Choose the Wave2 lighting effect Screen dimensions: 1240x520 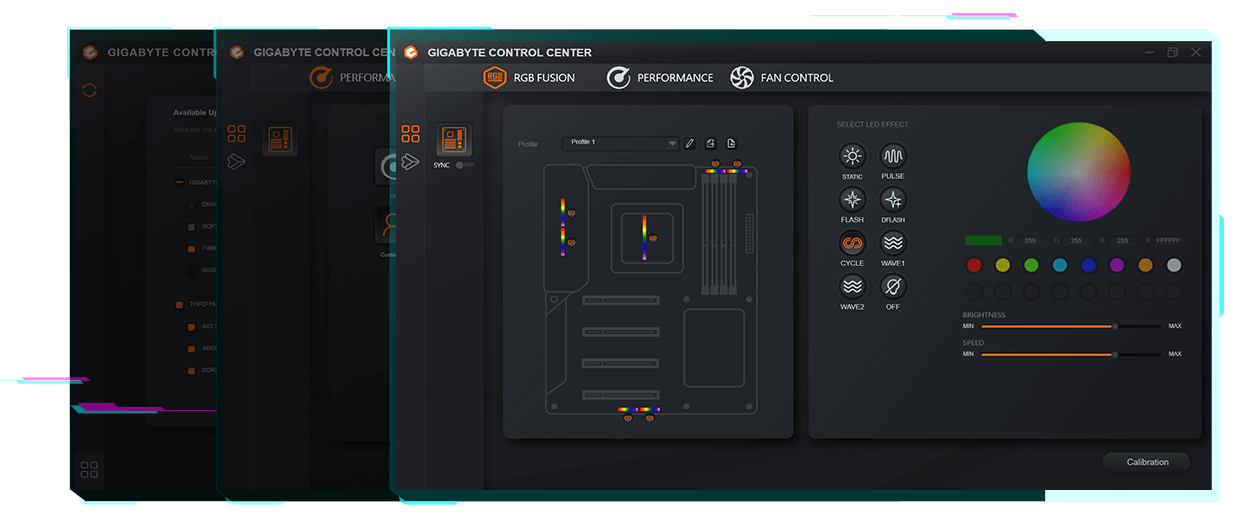(852, 286)
